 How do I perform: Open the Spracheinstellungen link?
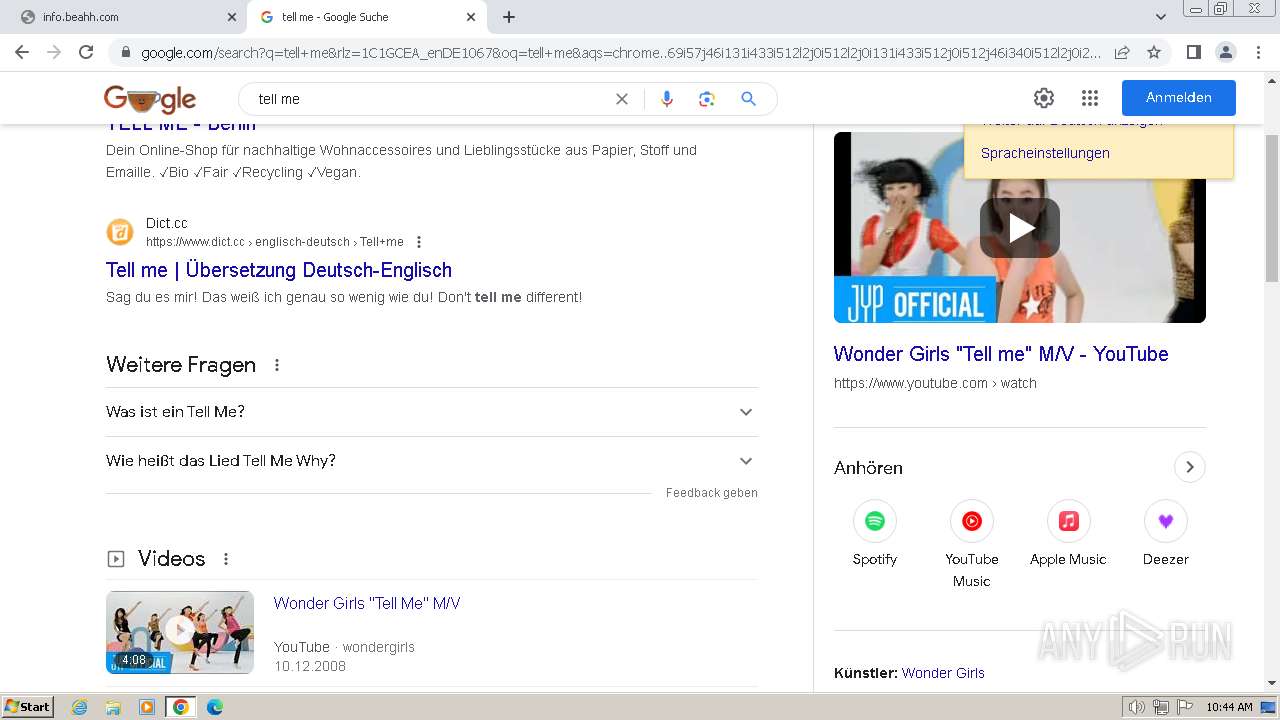coord(1045,153)
